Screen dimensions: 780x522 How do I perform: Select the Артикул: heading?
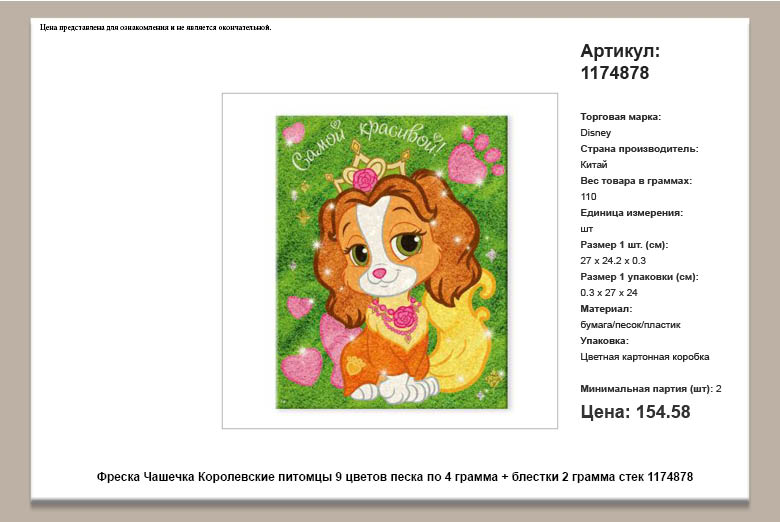[620, 51]
